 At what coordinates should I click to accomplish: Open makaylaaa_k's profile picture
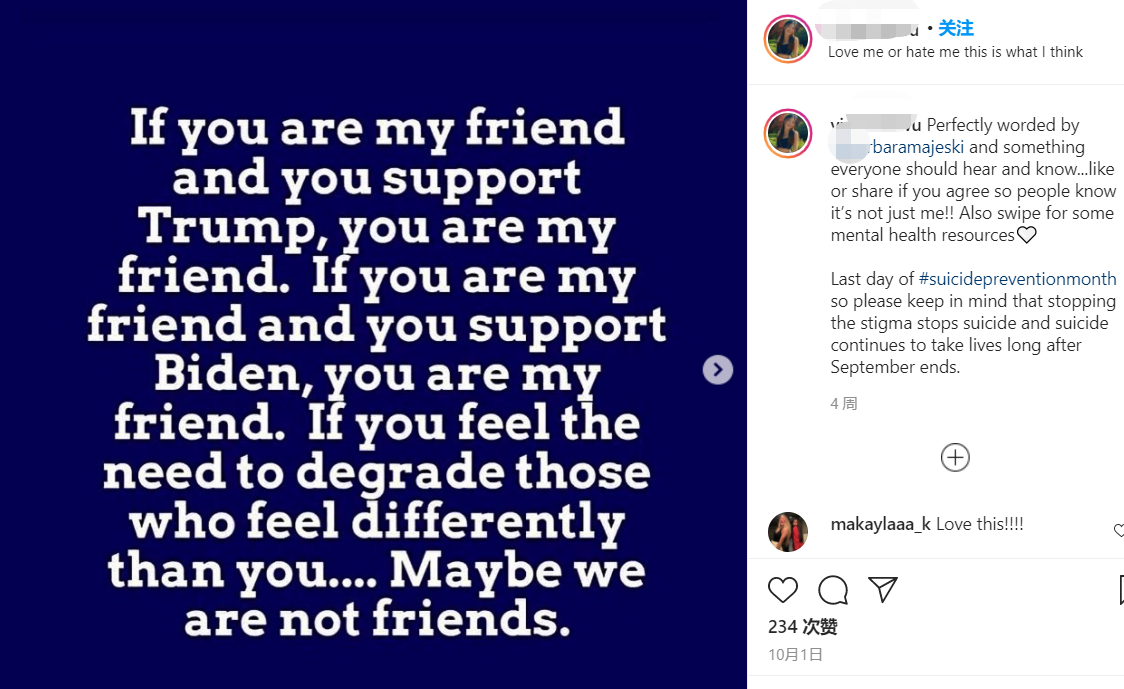[x=788, y=532]
